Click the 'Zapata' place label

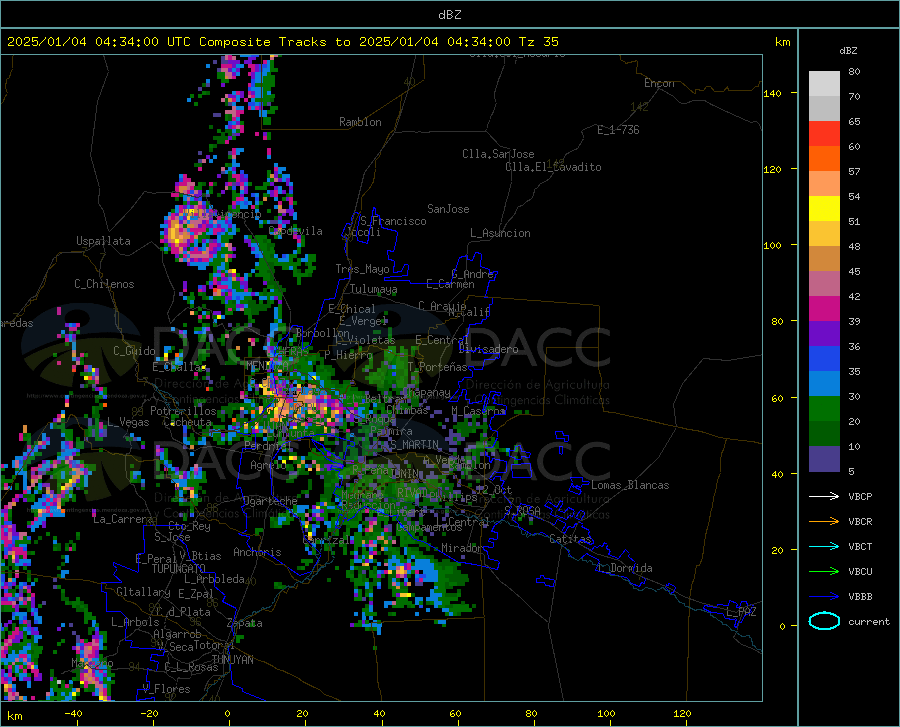click(245, 623)
